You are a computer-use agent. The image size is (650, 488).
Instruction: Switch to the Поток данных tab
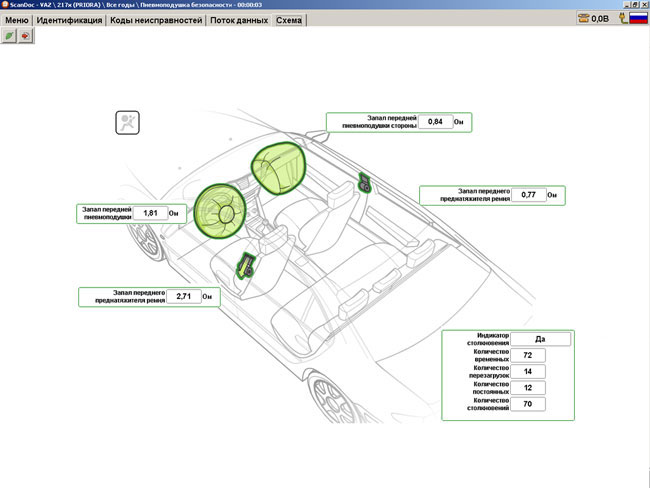[x=238, y=20]
